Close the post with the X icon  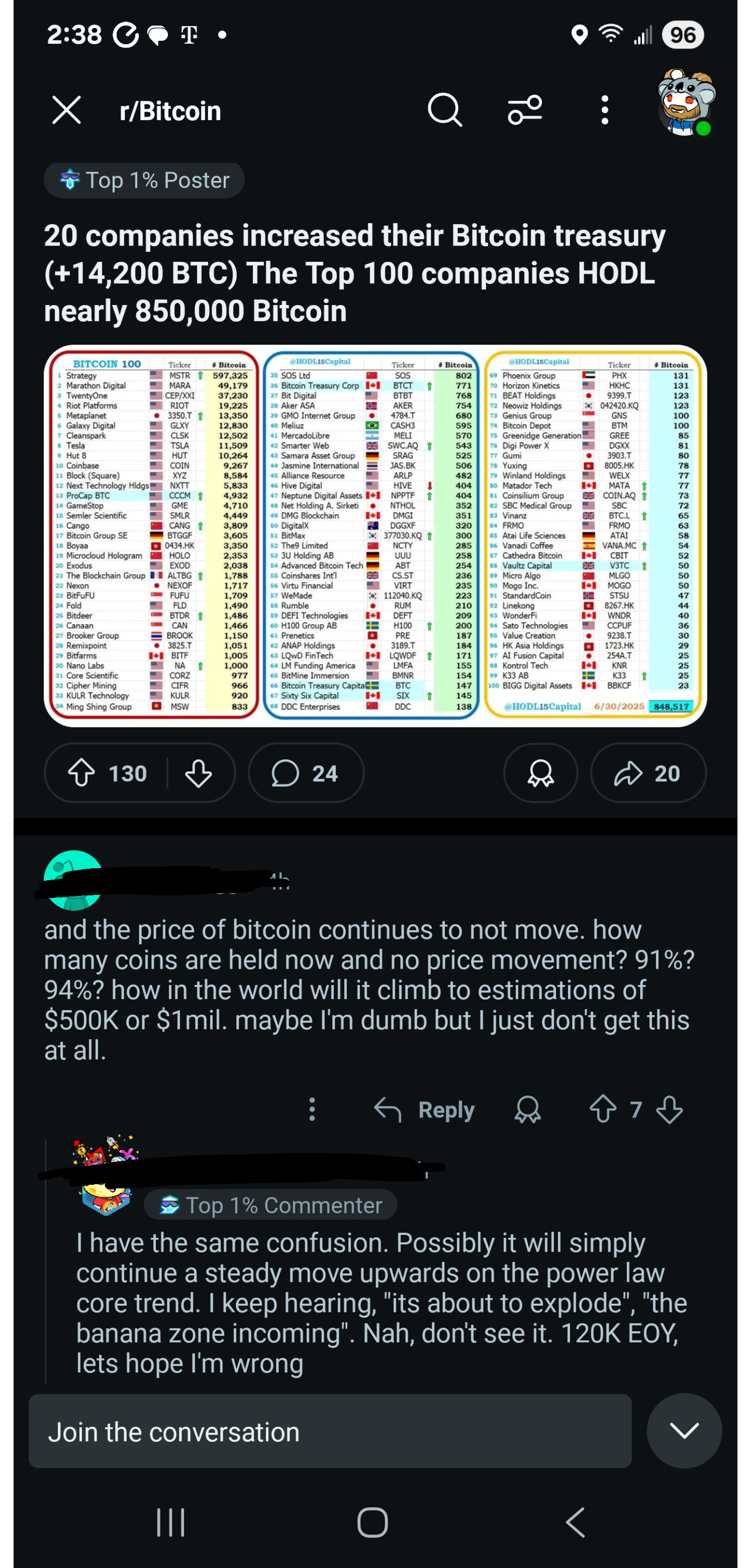click(x=66, y=110)
